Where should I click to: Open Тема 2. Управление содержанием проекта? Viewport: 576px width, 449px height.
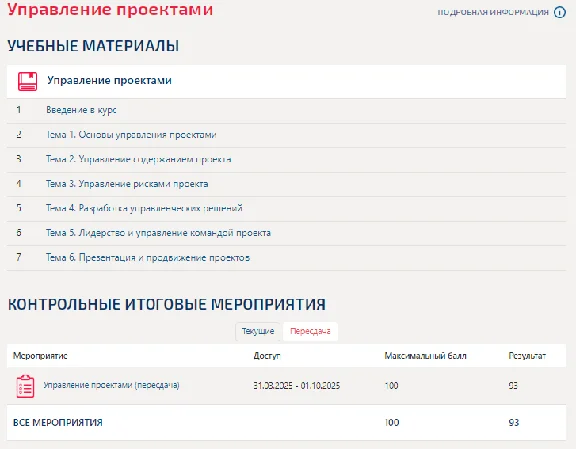pos(138,159)
